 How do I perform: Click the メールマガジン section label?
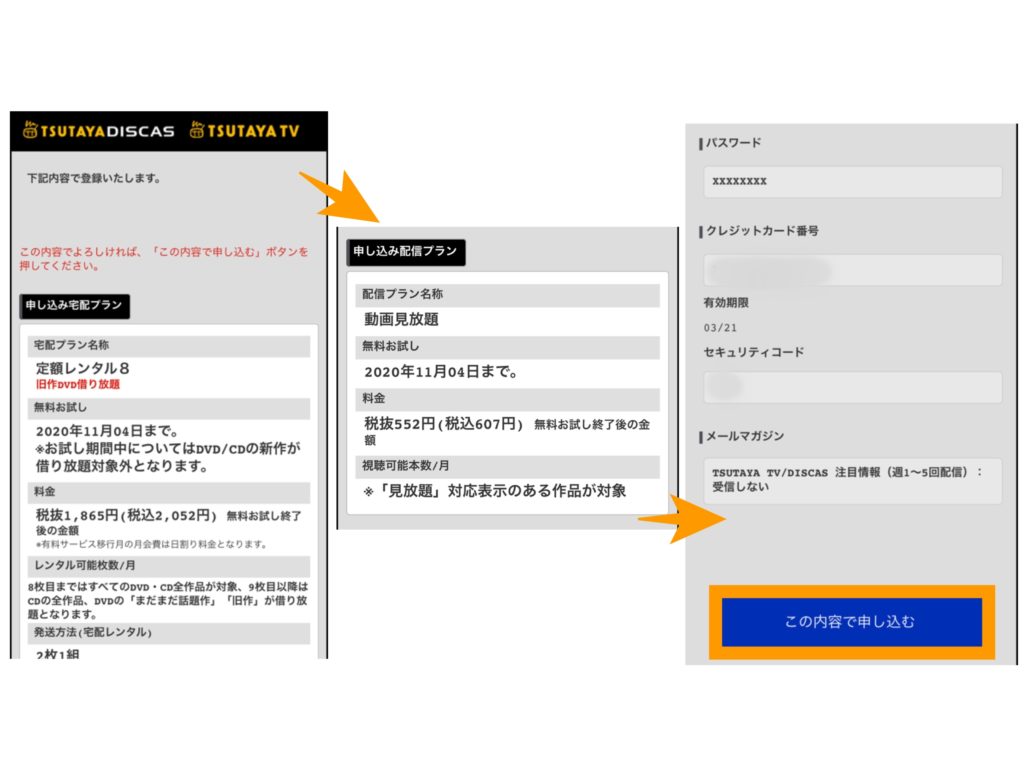pos(744,436)
